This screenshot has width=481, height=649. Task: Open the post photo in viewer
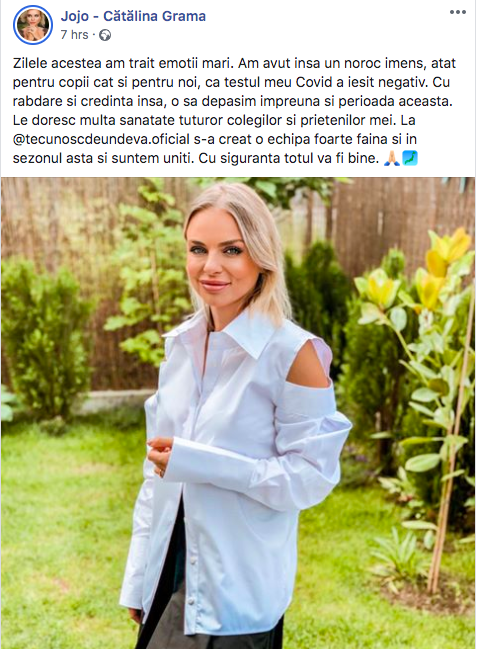[x=238, y=413]
